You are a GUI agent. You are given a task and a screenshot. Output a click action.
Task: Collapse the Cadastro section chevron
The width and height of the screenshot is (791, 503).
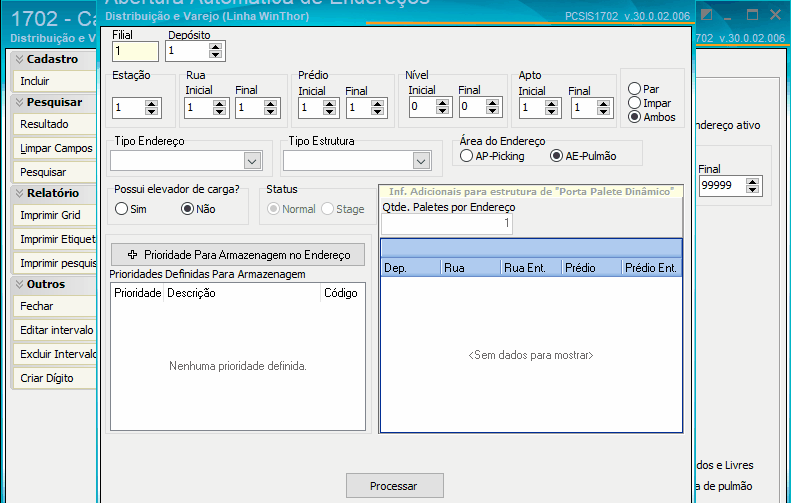pyautogui.click(x=19, y=59)
